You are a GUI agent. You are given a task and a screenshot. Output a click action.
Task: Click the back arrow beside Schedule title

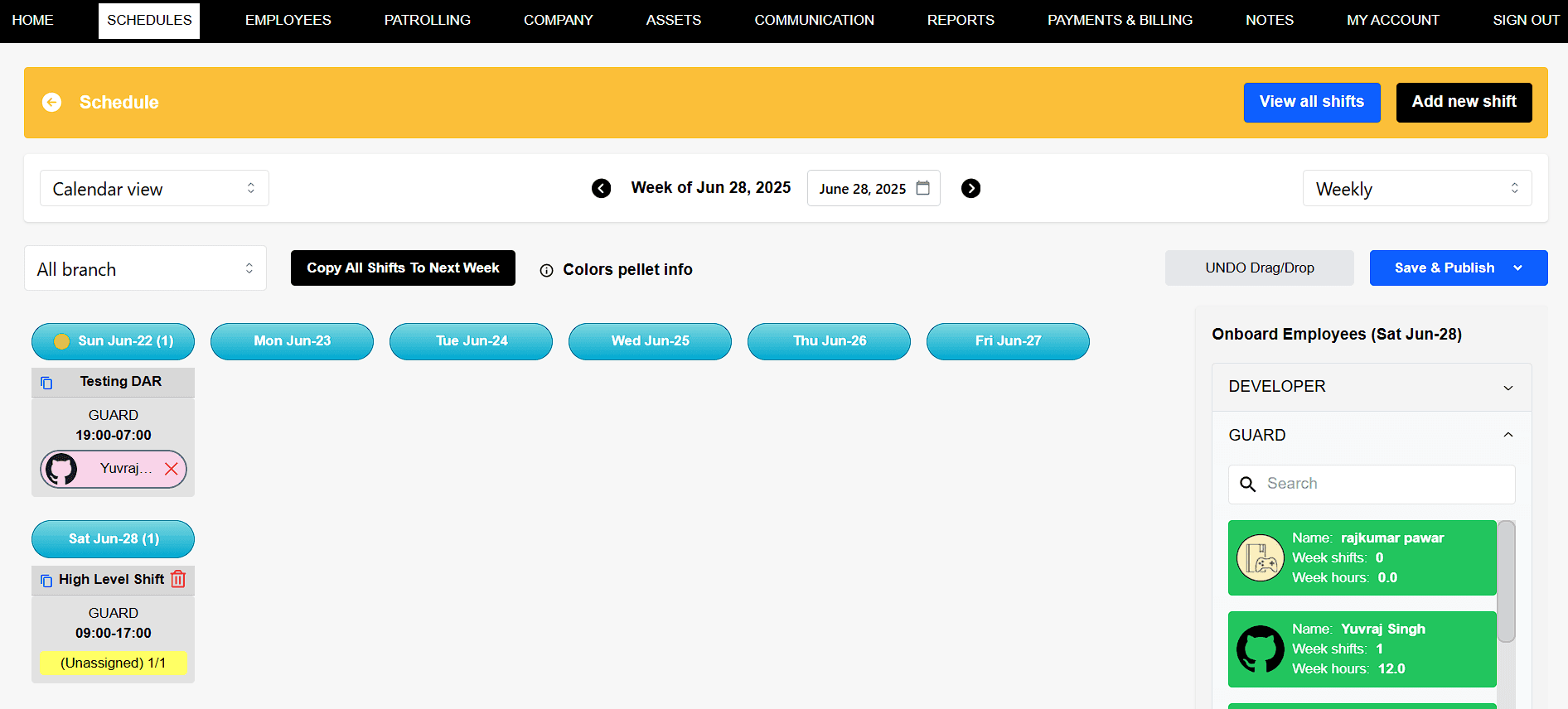51,102
